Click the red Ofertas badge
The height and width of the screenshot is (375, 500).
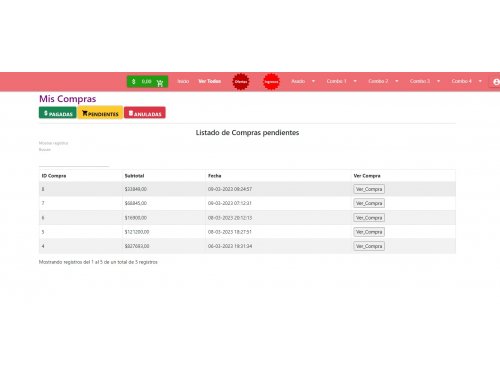tap(241, 82)
